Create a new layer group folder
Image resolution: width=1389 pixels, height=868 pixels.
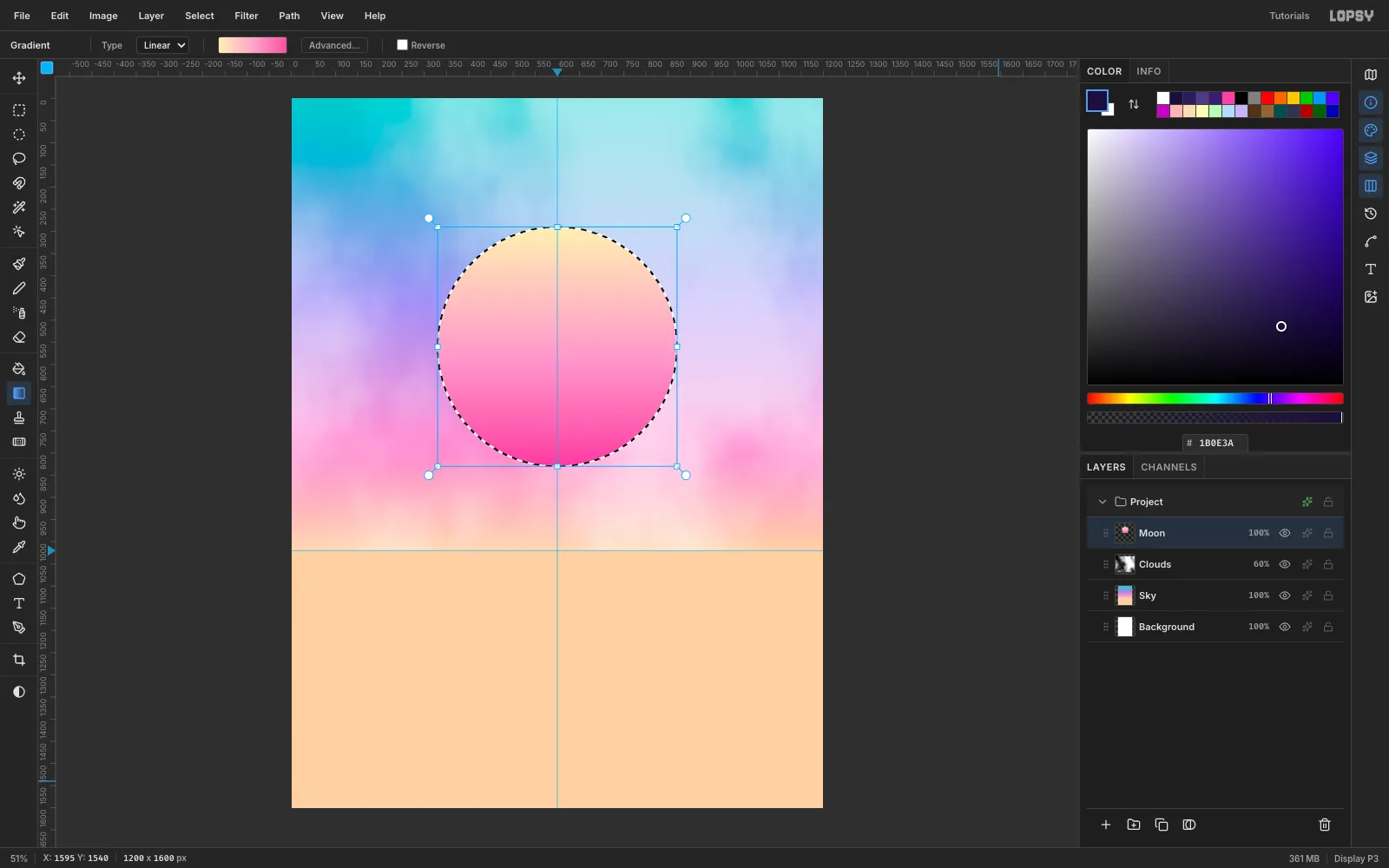pos(1134,825)
